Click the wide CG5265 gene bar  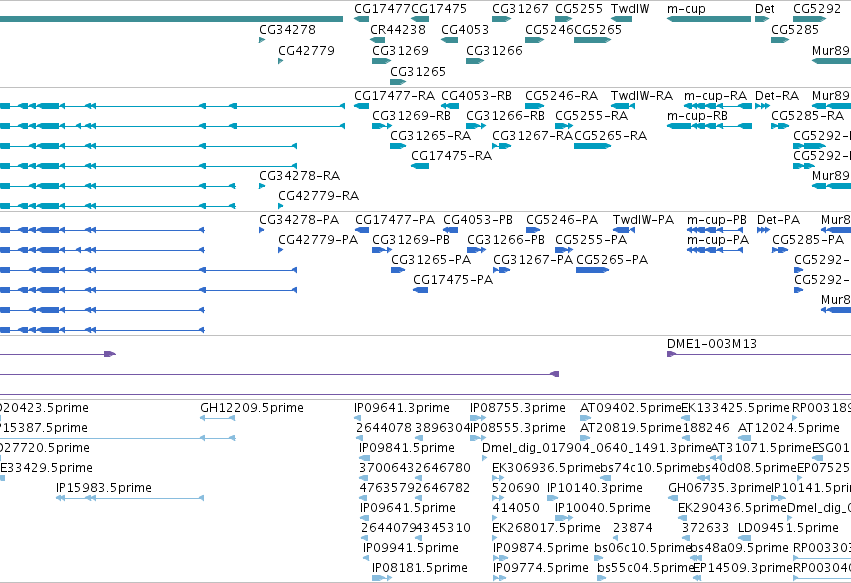tap(593, 40)
